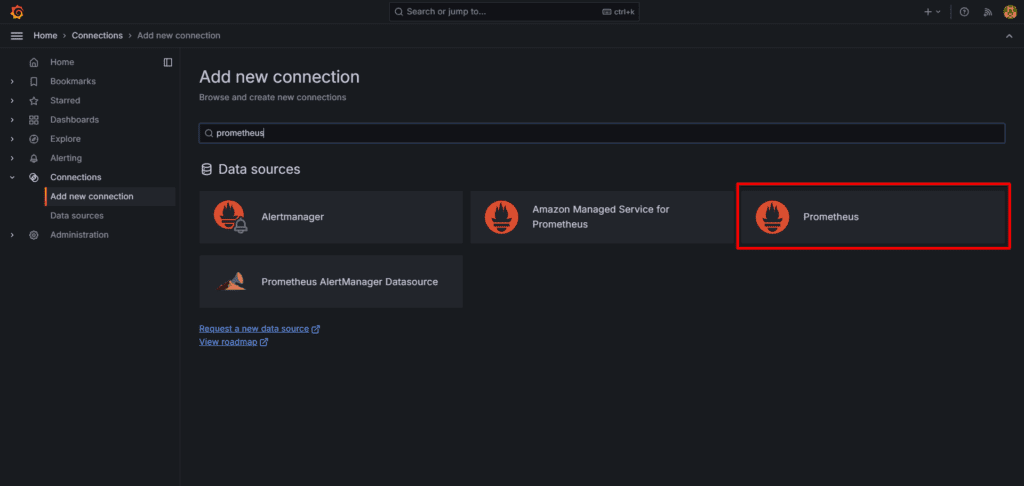
Task: Open Dashboards in the sidebar
Action: tap(74, 120)
